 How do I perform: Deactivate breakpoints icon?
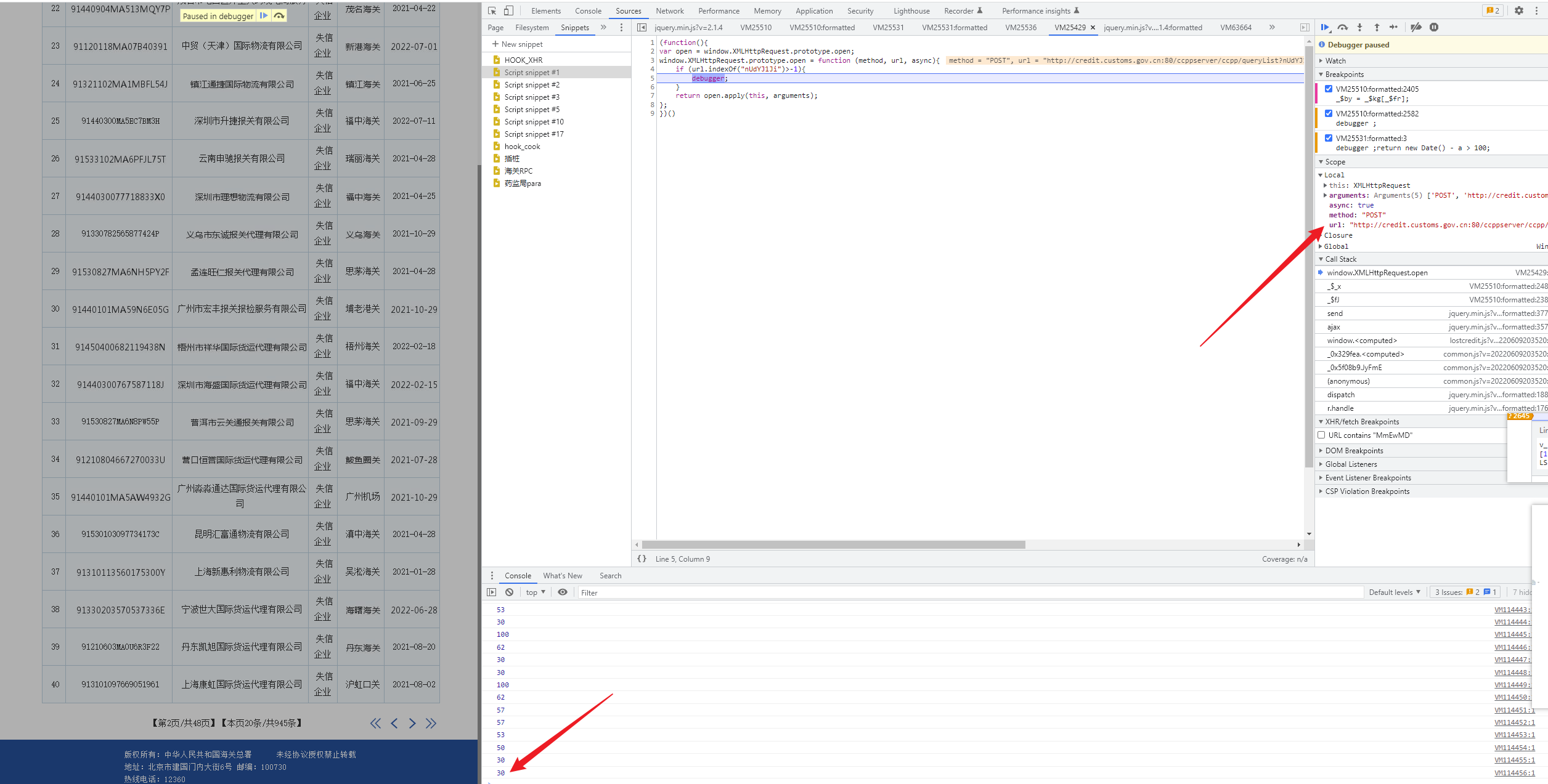pyautogui.click(x=1416, y=27)
